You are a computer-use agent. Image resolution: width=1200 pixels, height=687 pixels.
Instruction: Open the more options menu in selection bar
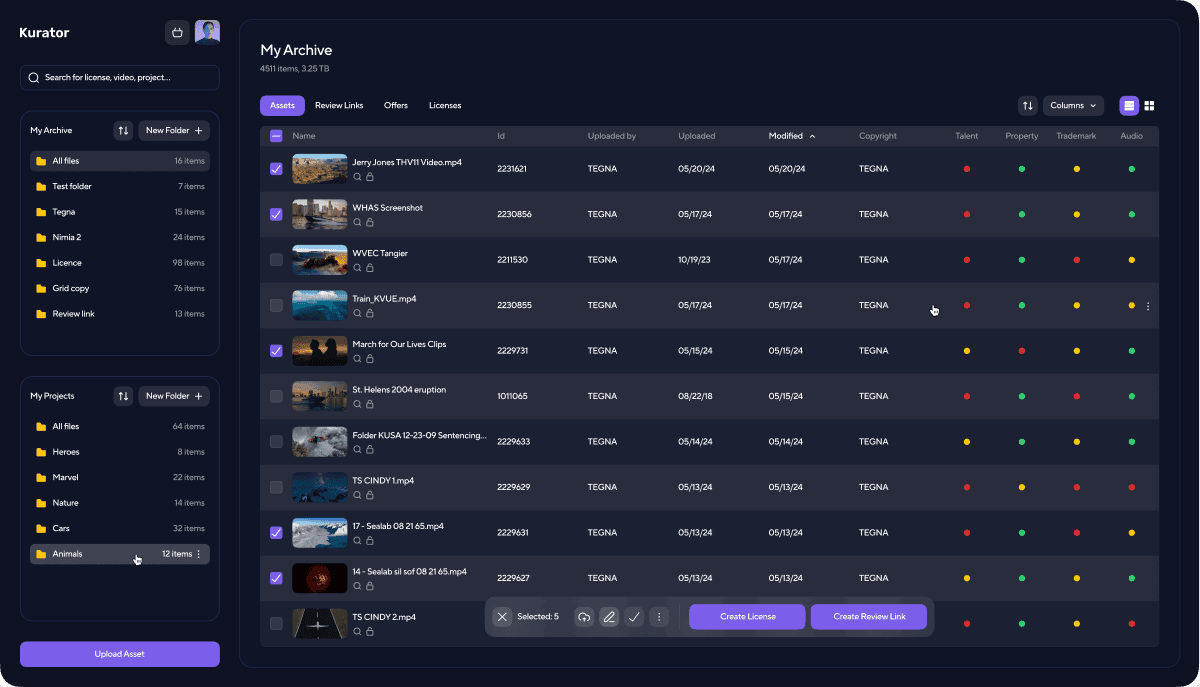(x=658, y=617)
